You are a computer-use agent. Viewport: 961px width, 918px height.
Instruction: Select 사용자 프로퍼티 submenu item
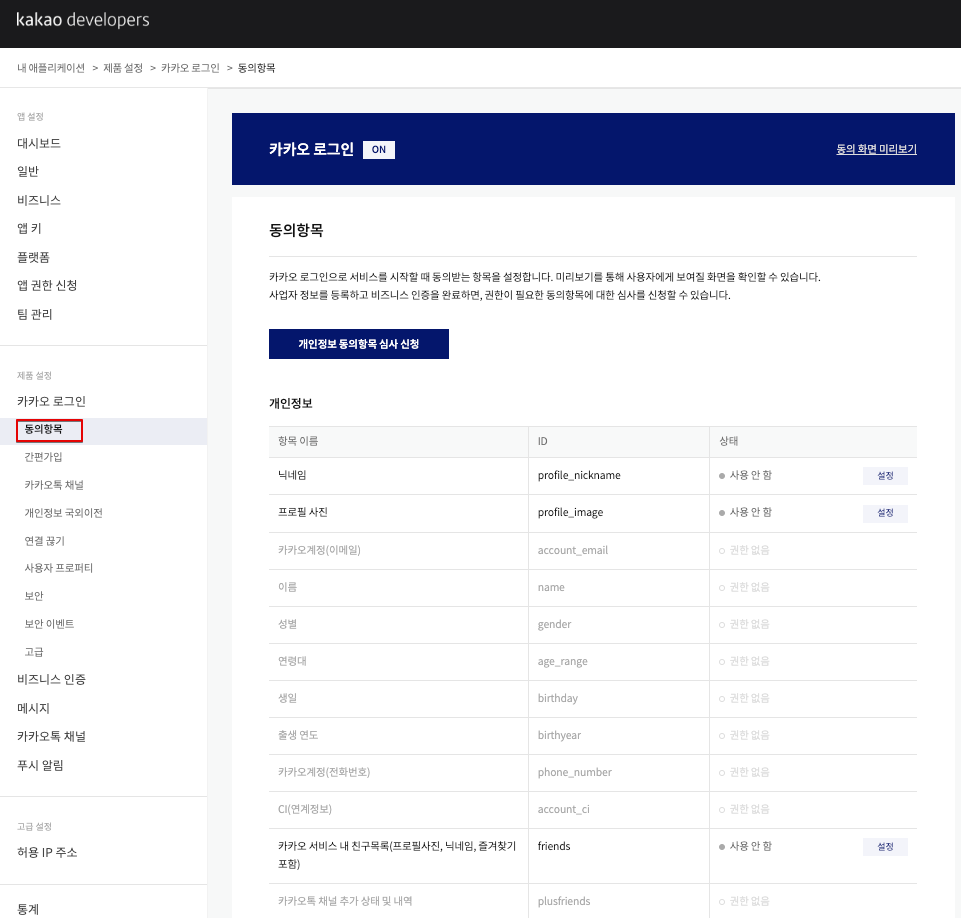tap(59, 568)
